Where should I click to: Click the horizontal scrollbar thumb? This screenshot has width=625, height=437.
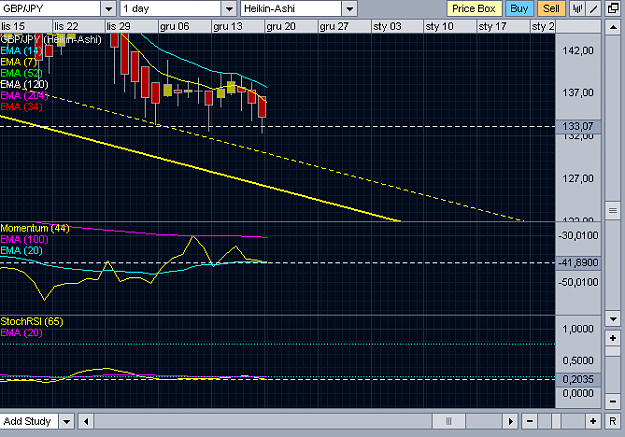click(448, 421)
